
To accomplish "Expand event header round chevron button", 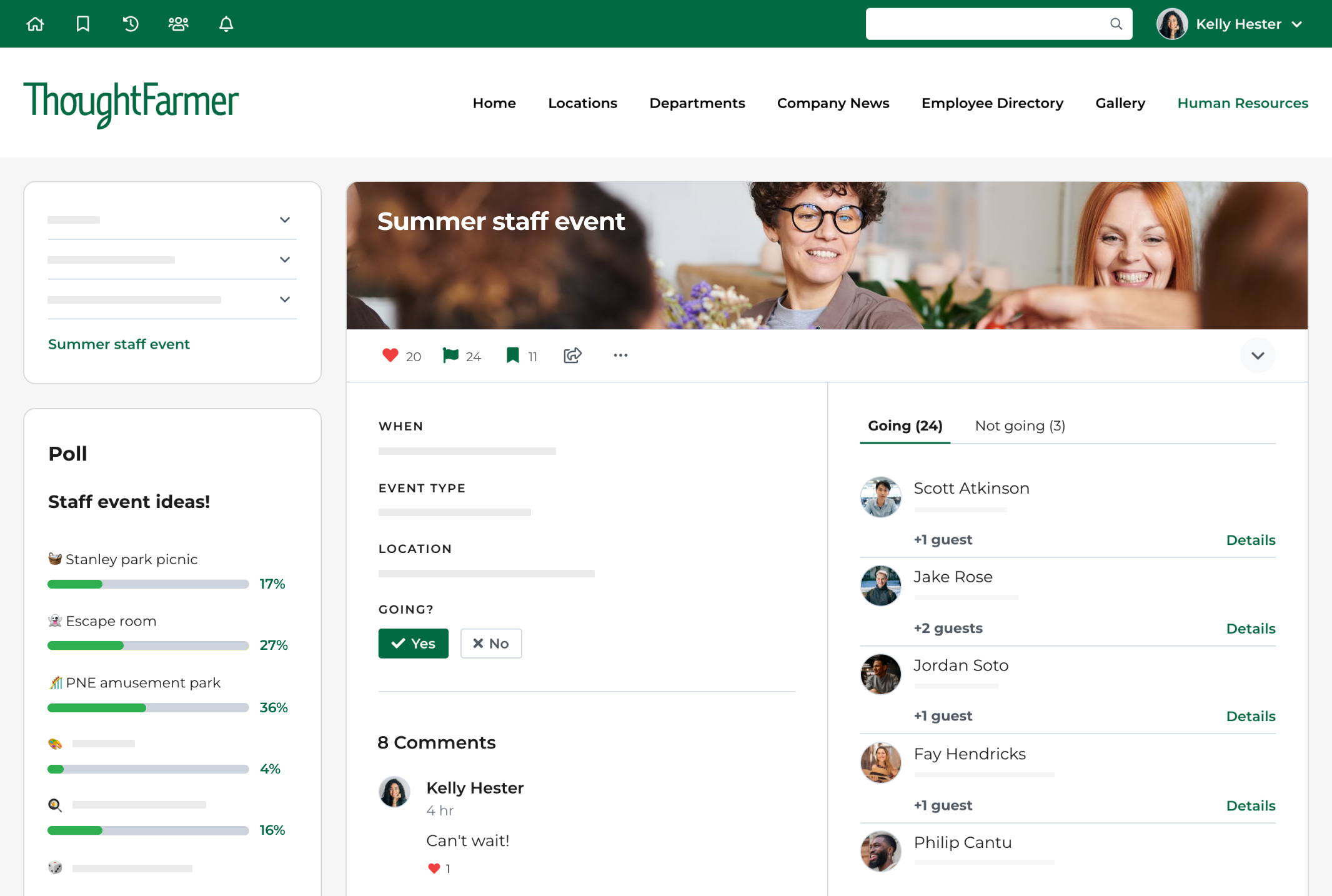I will pyautogui.click(x=1258, y=356).
